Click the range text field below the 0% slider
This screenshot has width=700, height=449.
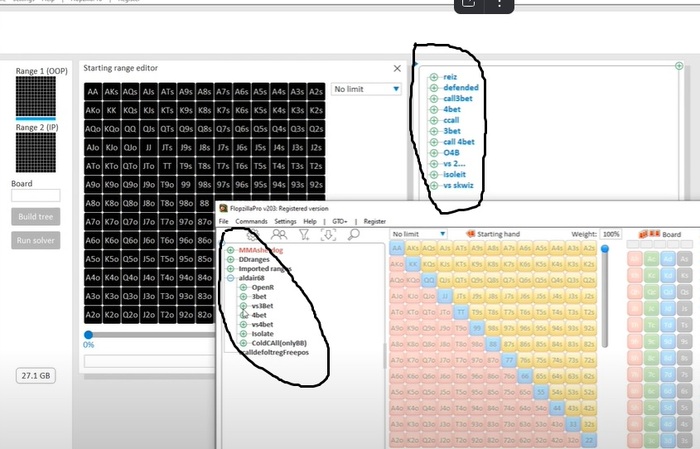click(150, 361)
